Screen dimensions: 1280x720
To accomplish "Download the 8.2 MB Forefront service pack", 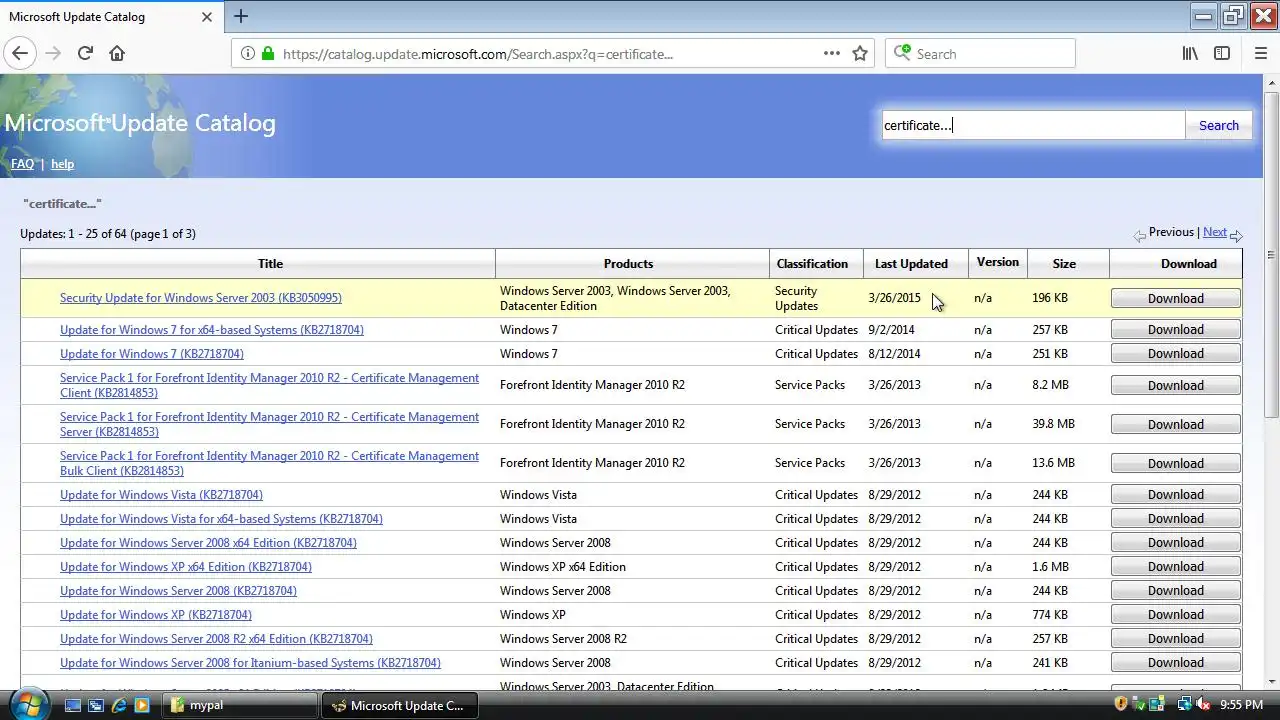I will [1176, 385].
